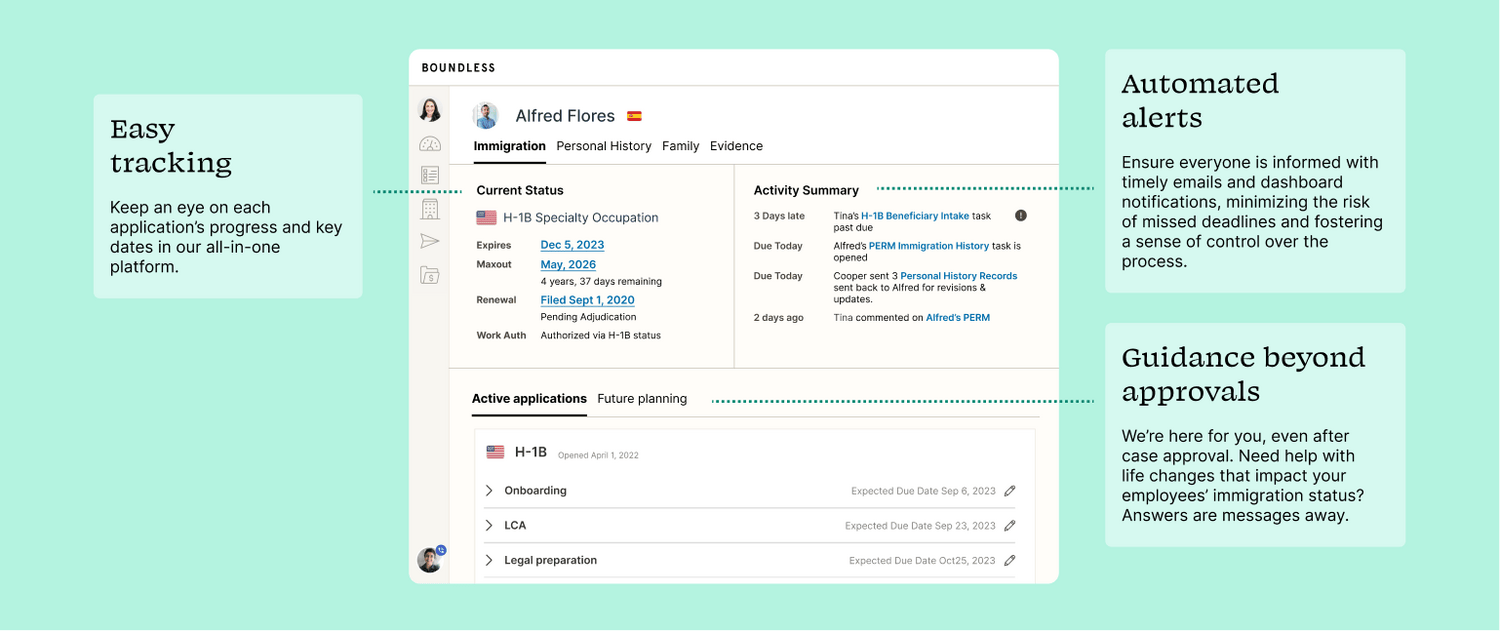This screenshot has width=1500, height=631.
Task: Open the company building icon in sidebar
Action: [x=430, y=209]
